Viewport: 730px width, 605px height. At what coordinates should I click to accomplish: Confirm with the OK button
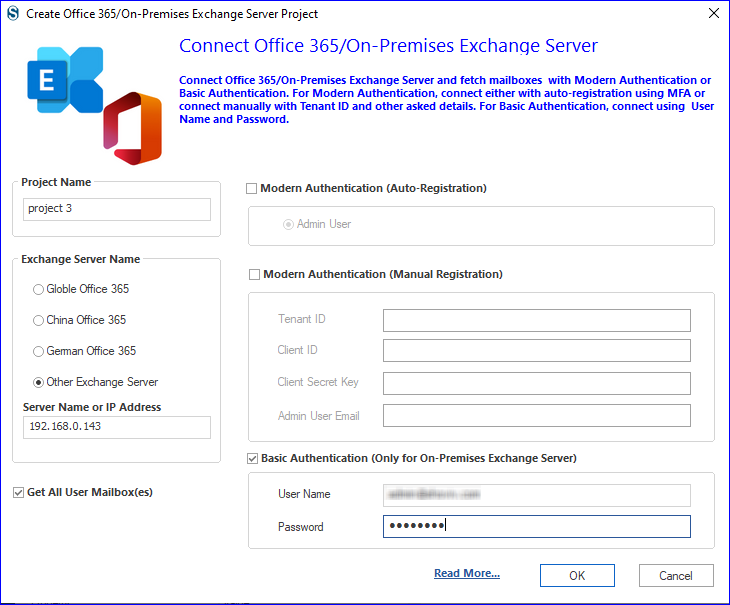[577, 576]
